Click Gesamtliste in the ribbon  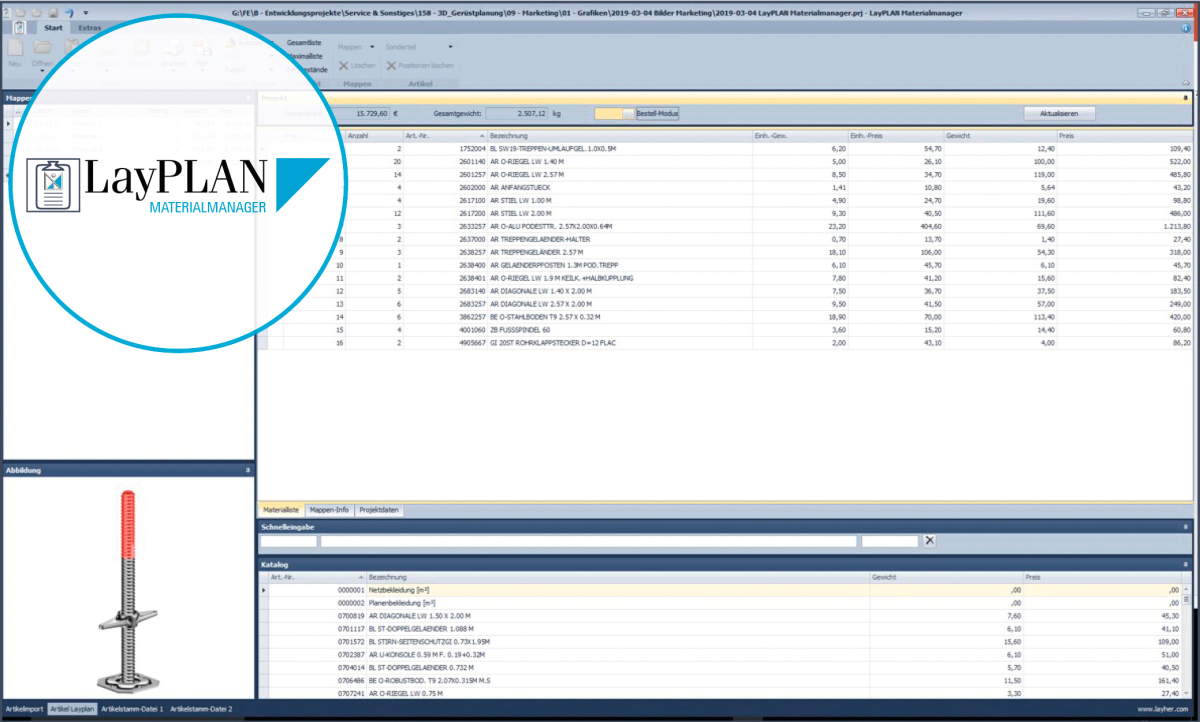point(304,44)
